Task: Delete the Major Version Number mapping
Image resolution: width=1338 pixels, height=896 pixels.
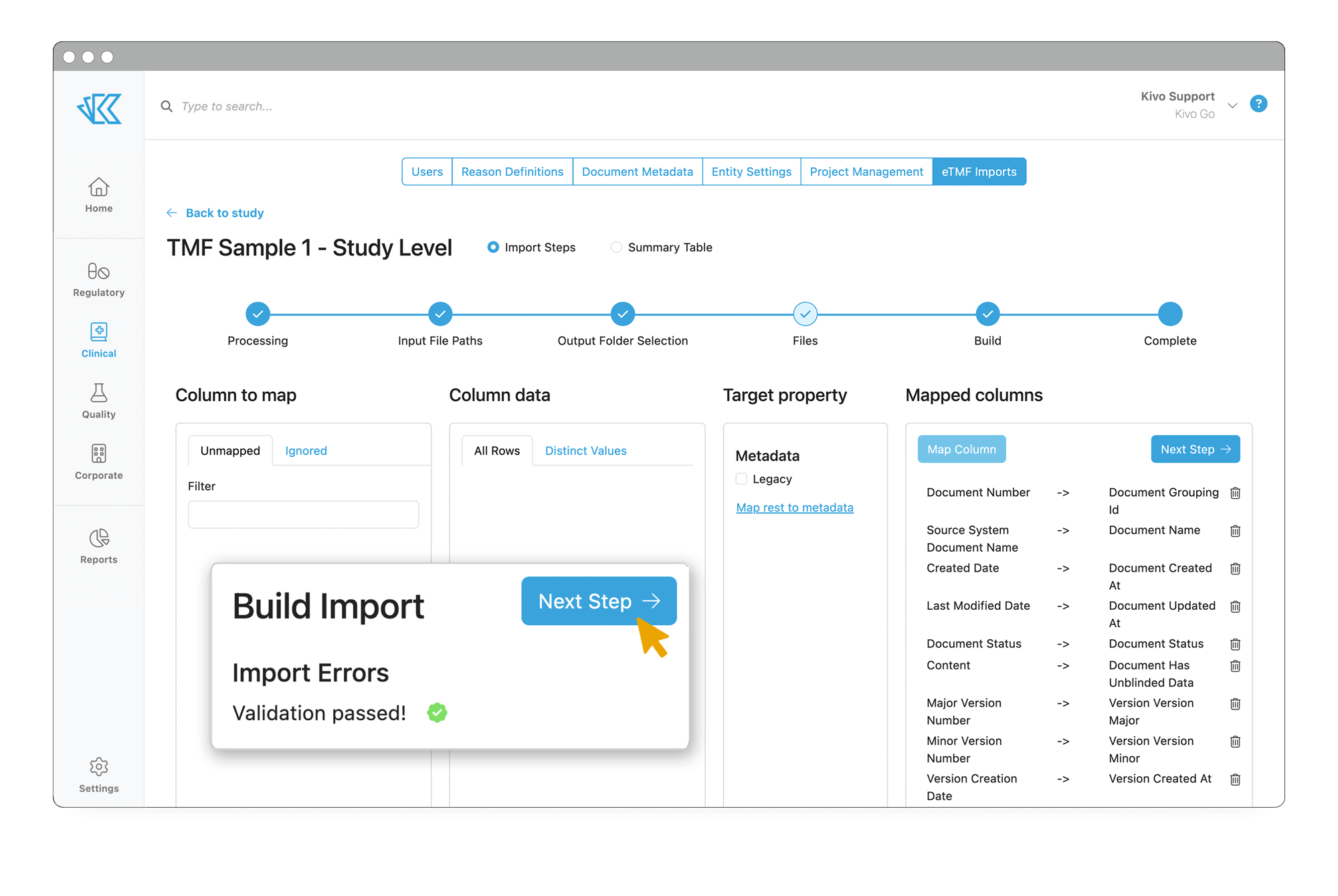Action: click(1236, 703)
